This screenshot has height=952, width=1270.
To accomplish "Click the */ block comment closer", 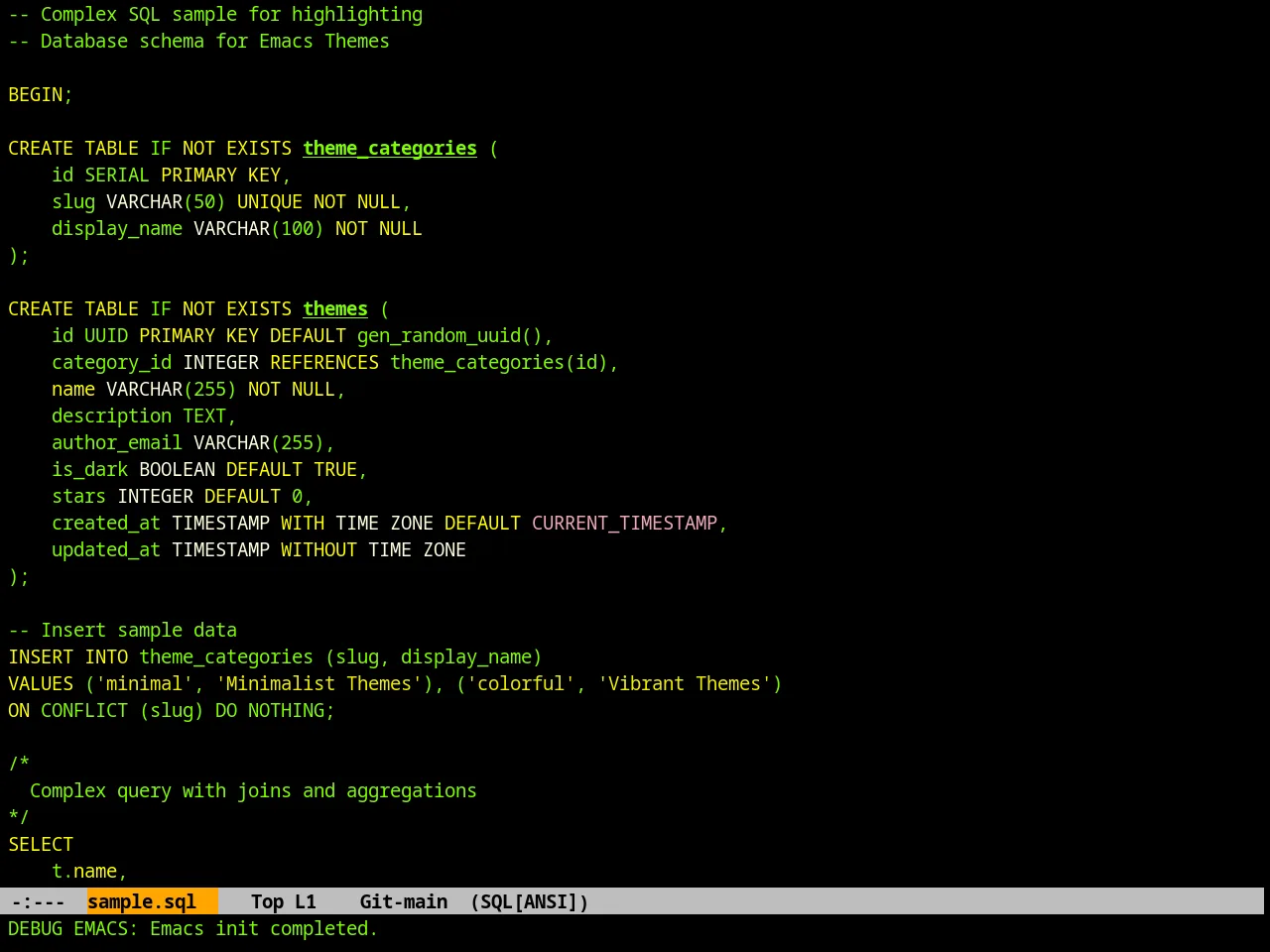I will [19, 817].
